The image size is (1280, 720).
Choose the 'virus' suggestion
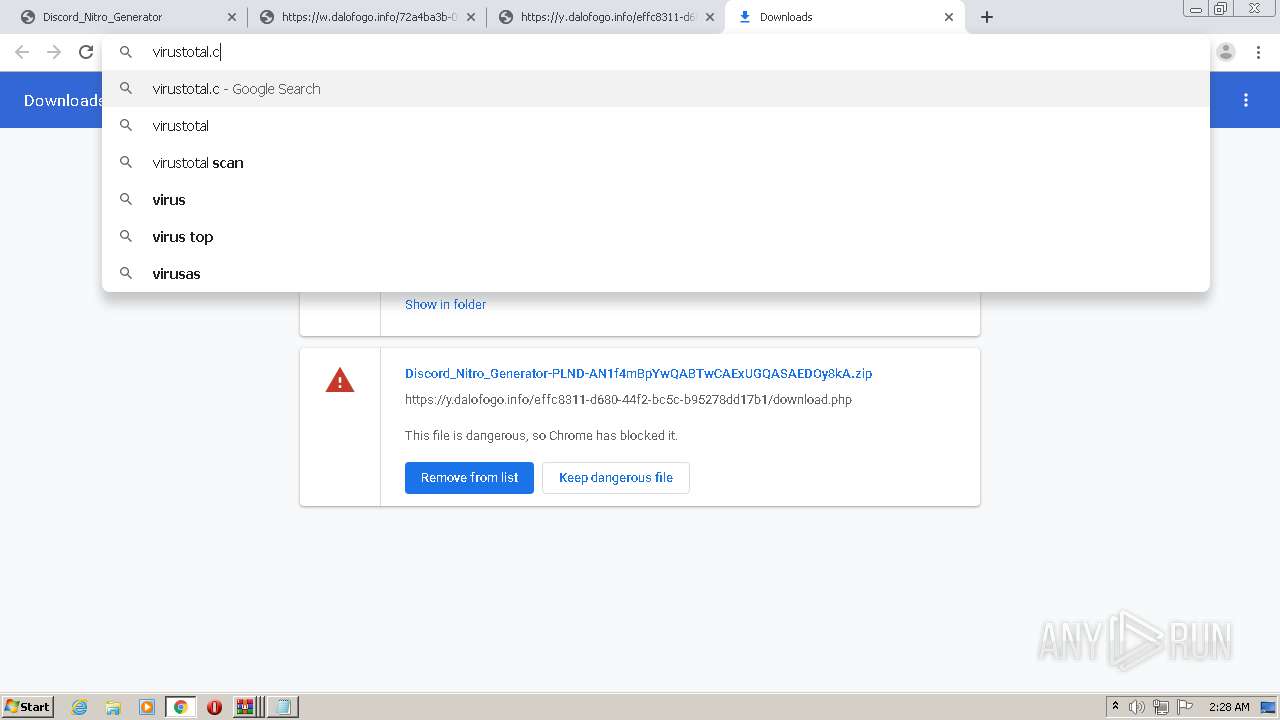(655, 200)
